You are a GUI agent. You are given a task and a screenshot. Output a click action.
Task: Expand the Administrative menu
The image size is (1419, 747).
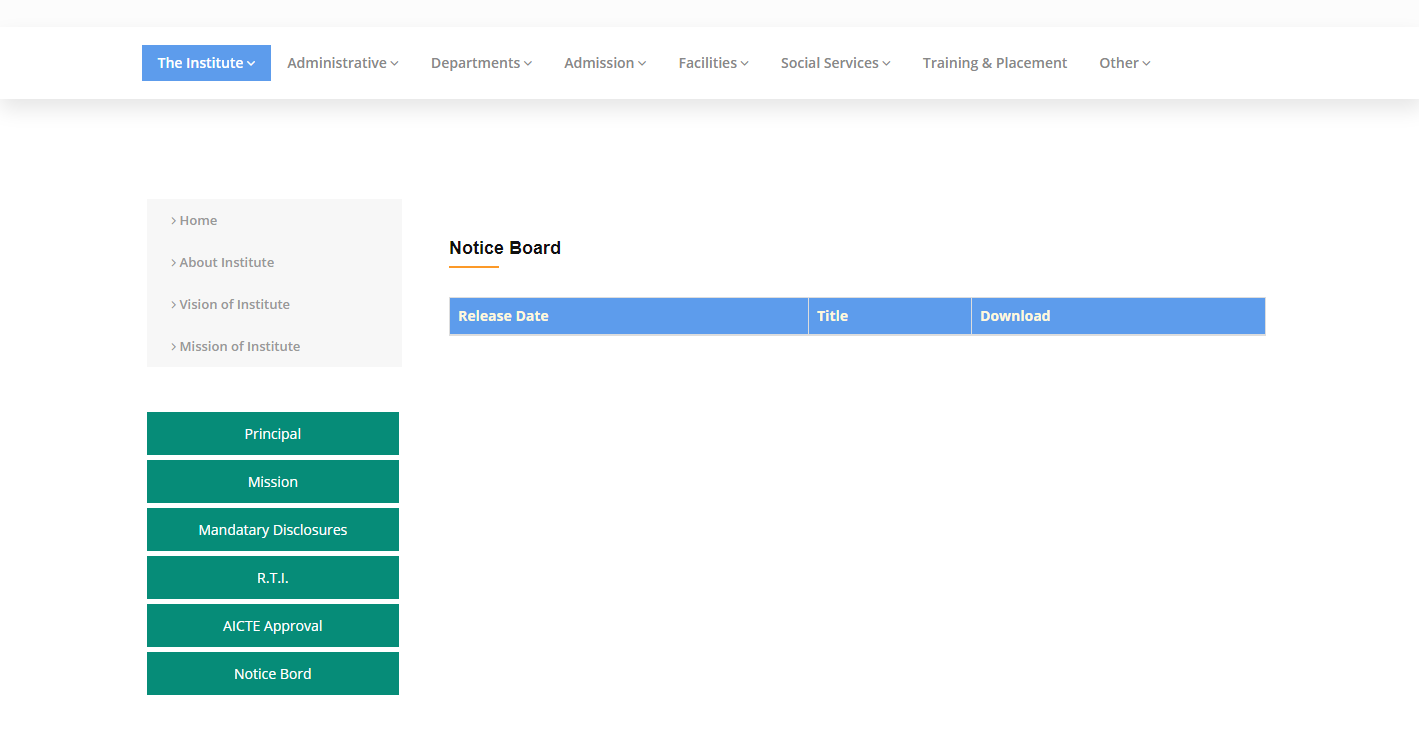coord(342,63)
